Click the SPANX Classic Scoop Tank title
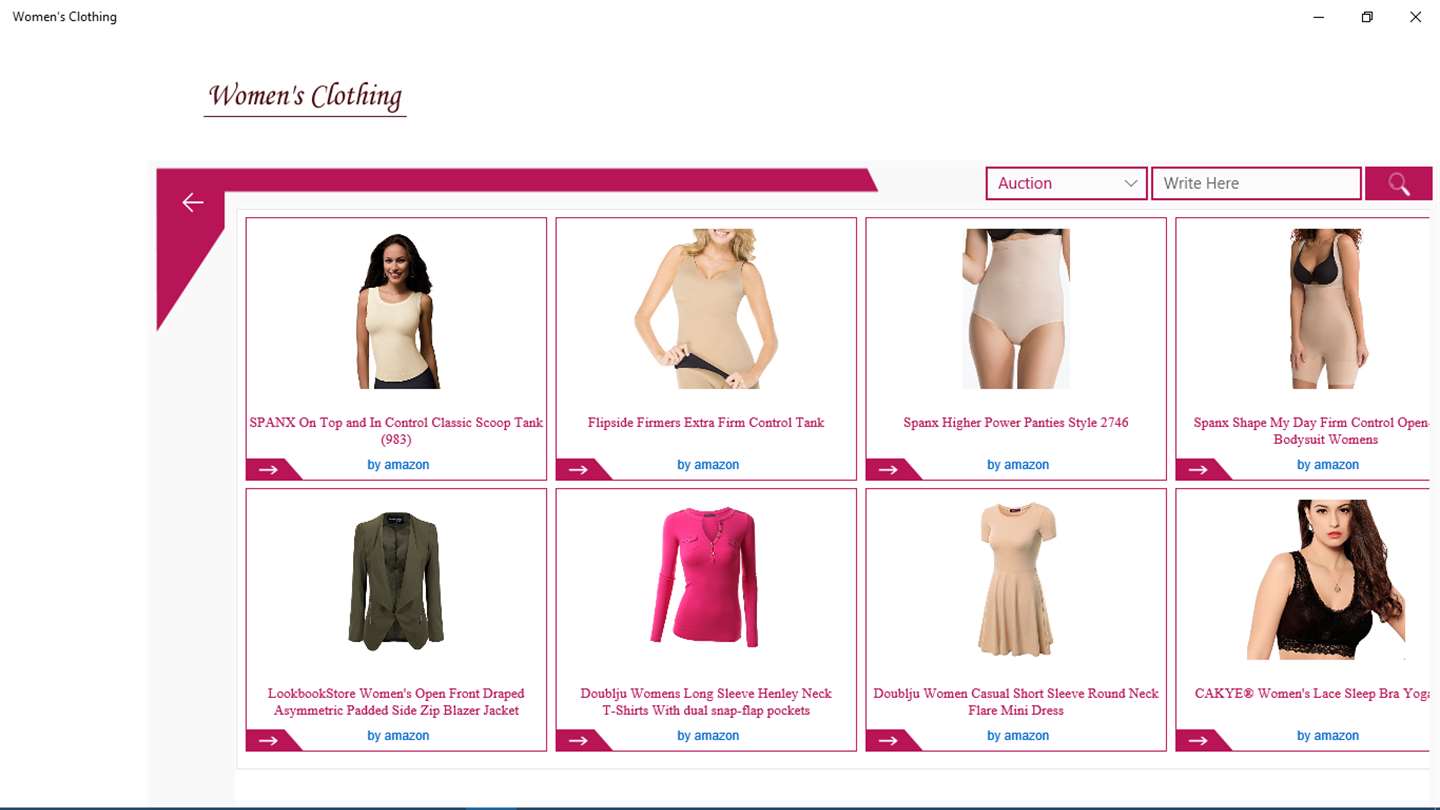This screenshot has height=810, width=1440. coord(396,431)
